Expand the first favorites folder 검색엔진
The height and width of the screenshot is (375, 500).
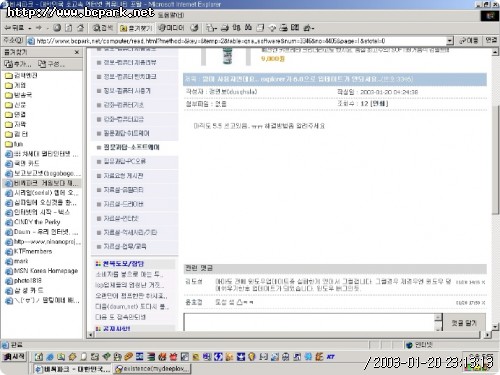point(21,76)
